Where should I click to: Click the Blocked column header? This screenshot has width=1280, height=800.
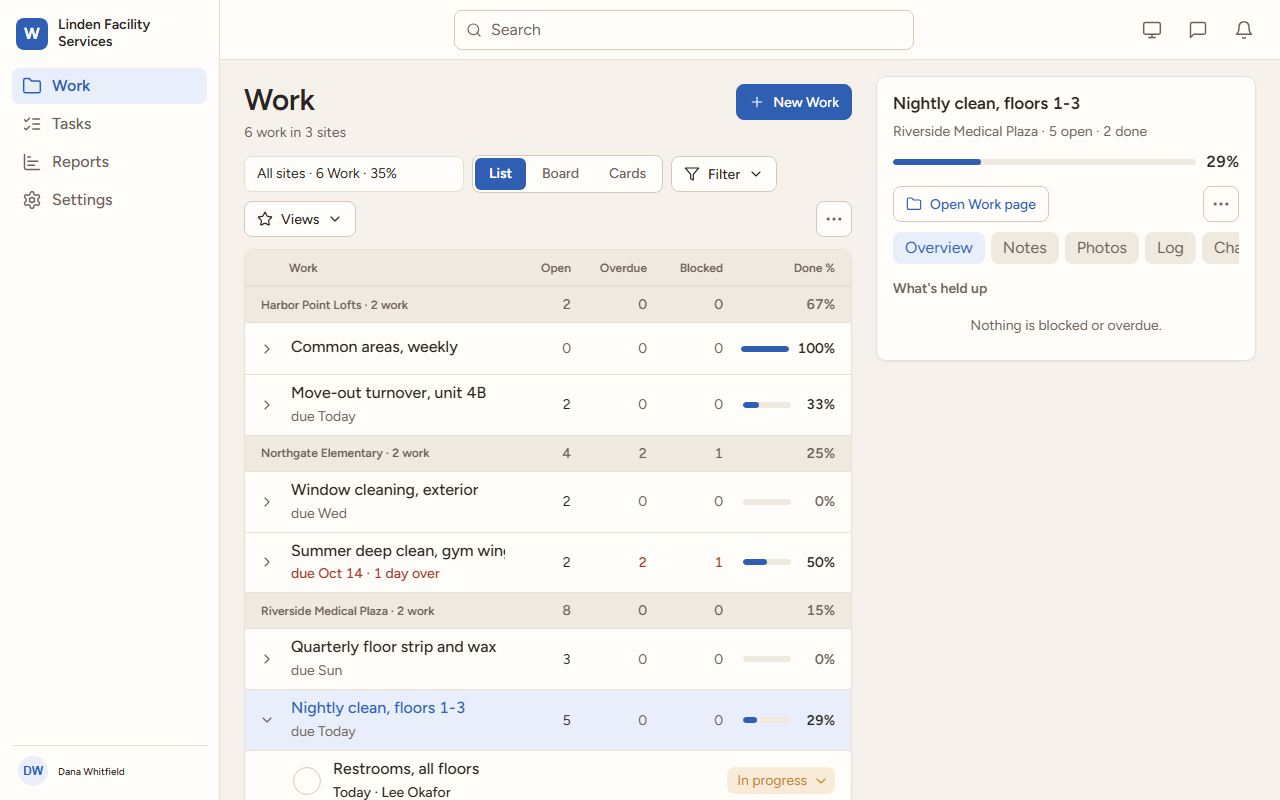coord(701,268)
